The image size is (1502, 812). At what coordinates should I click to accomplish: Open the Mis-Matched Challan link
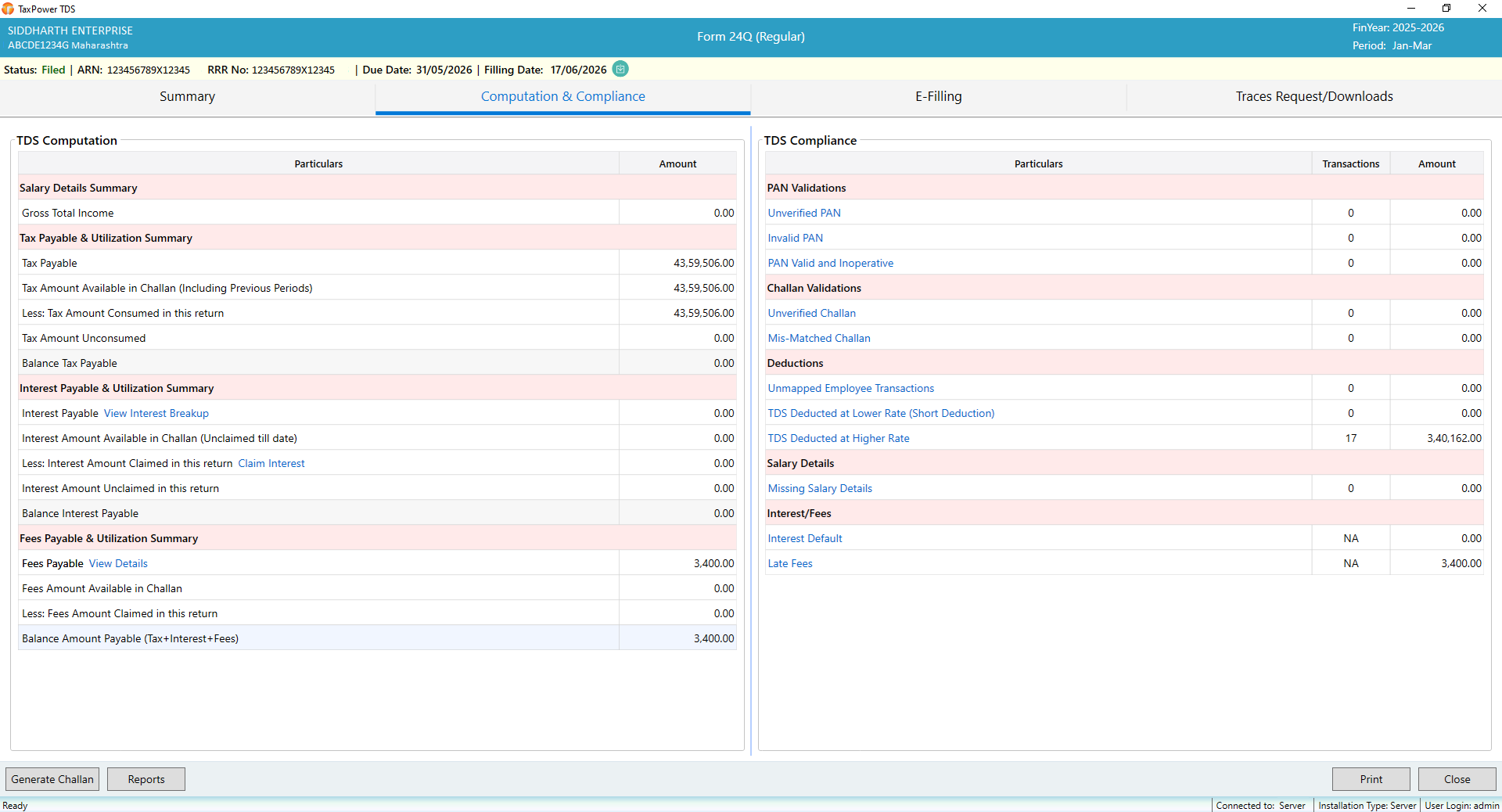click(819, 338)
